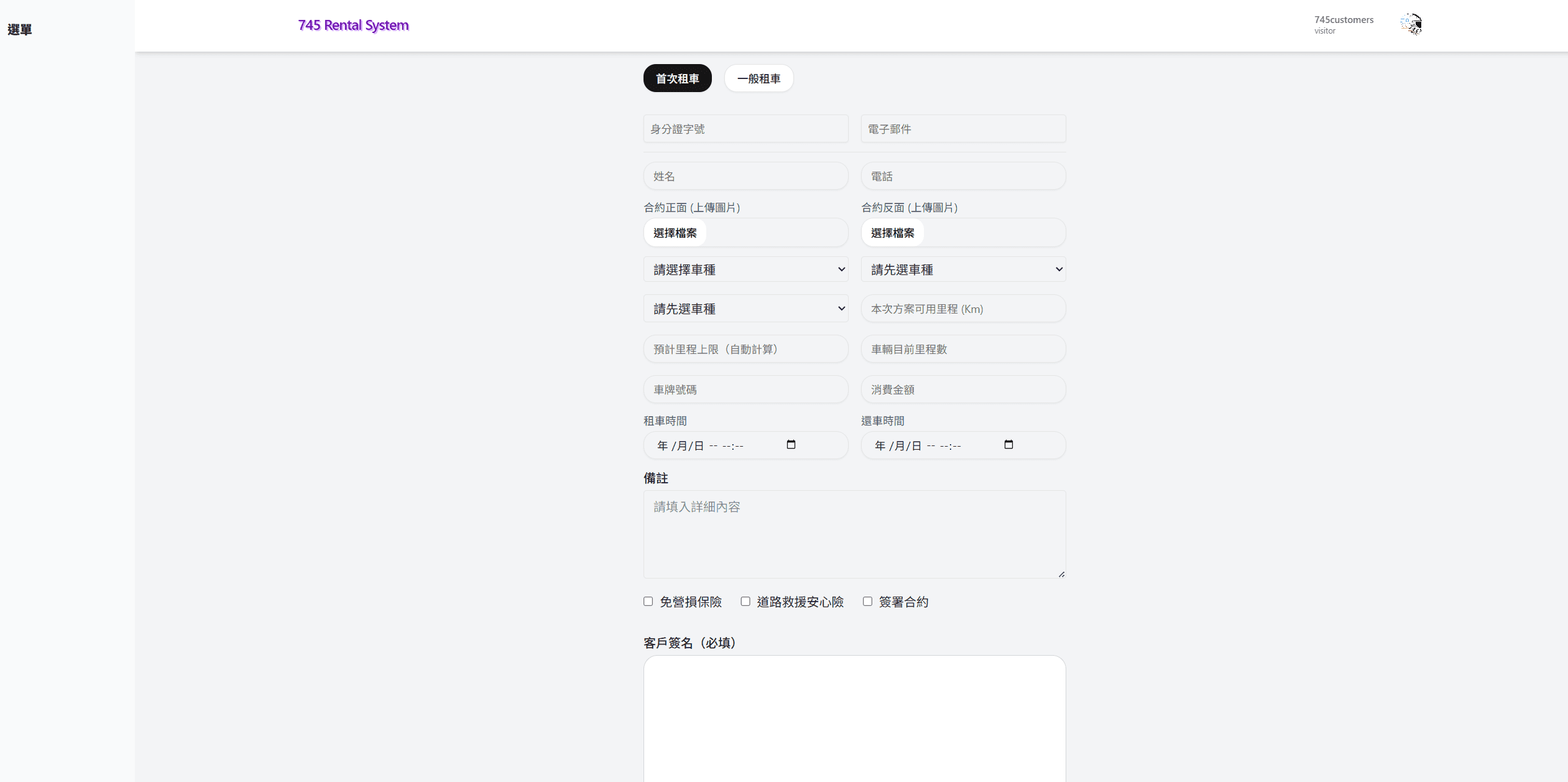Click the 道路救援安心險 label text

coord(800,602)
